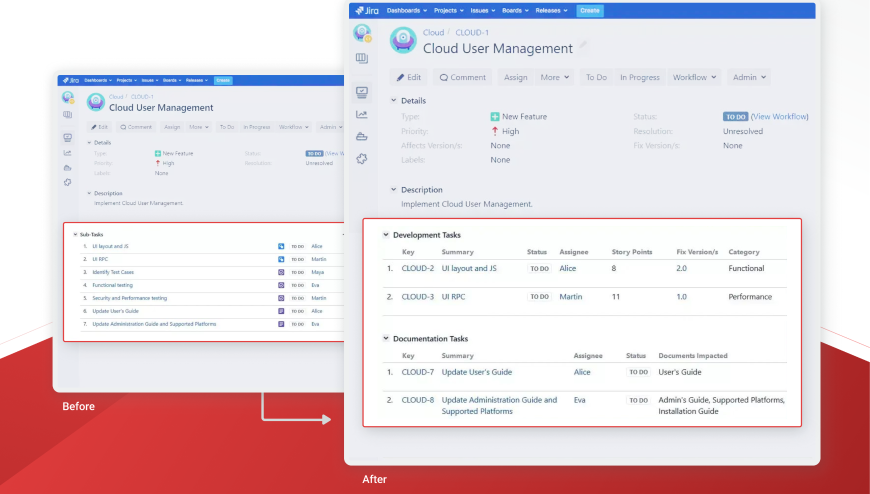Image resolution: width=870 pixels, height=494 pixels.
Task: Open the Workflow dropdown in the After window
Action: pos(694,77)
